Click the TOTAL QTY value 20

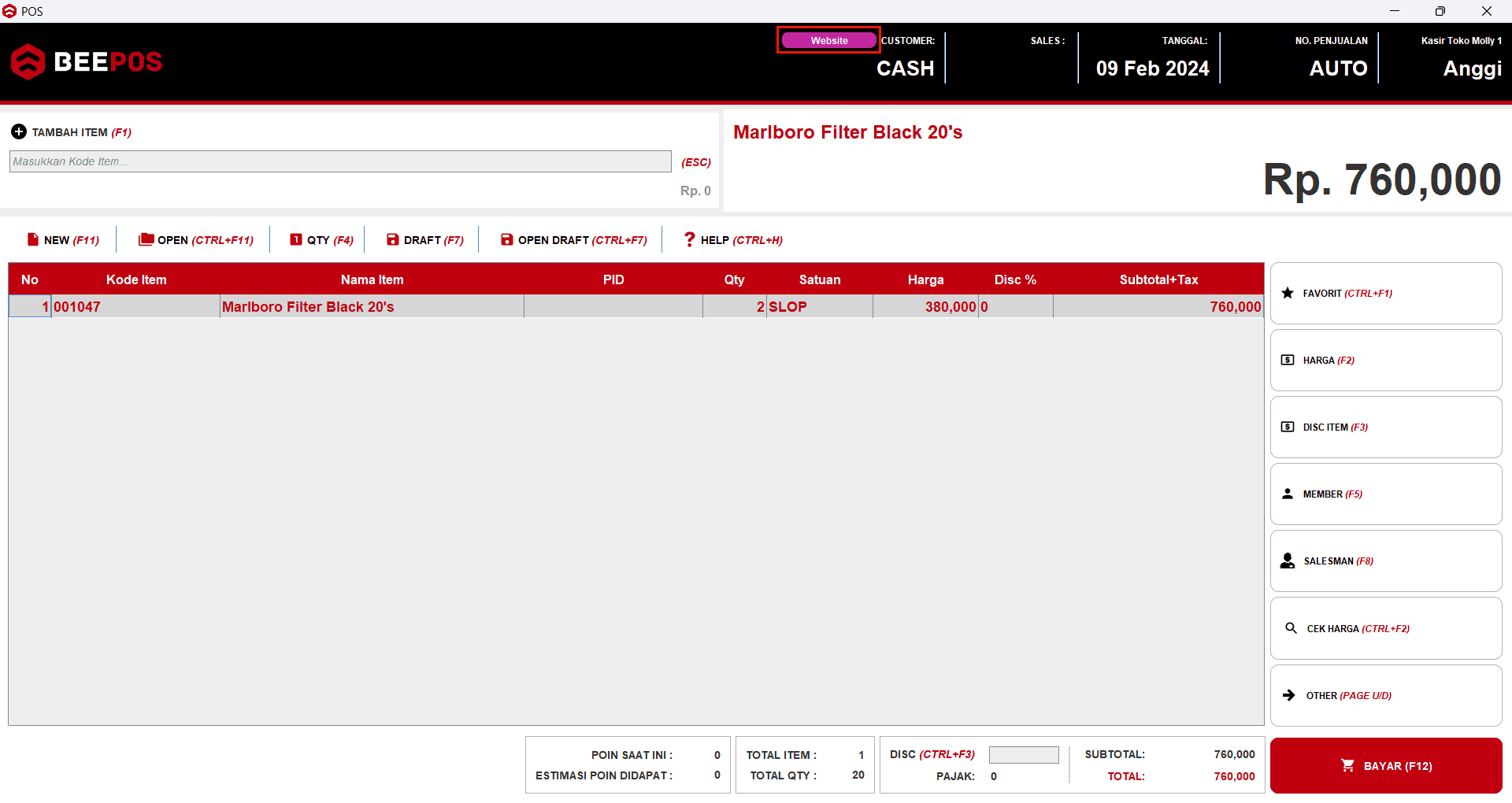click(858, 775)
